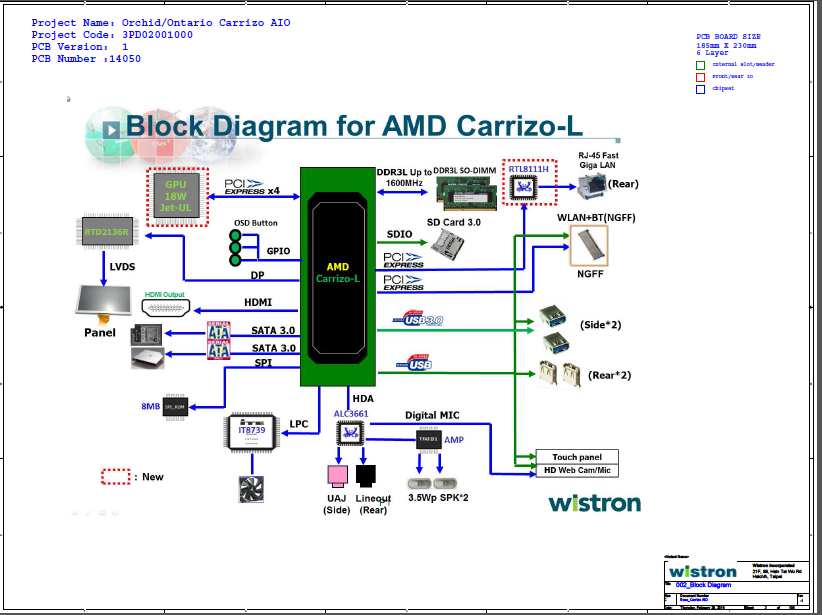Click the (Rear*2) USB label

pos(609,375)
